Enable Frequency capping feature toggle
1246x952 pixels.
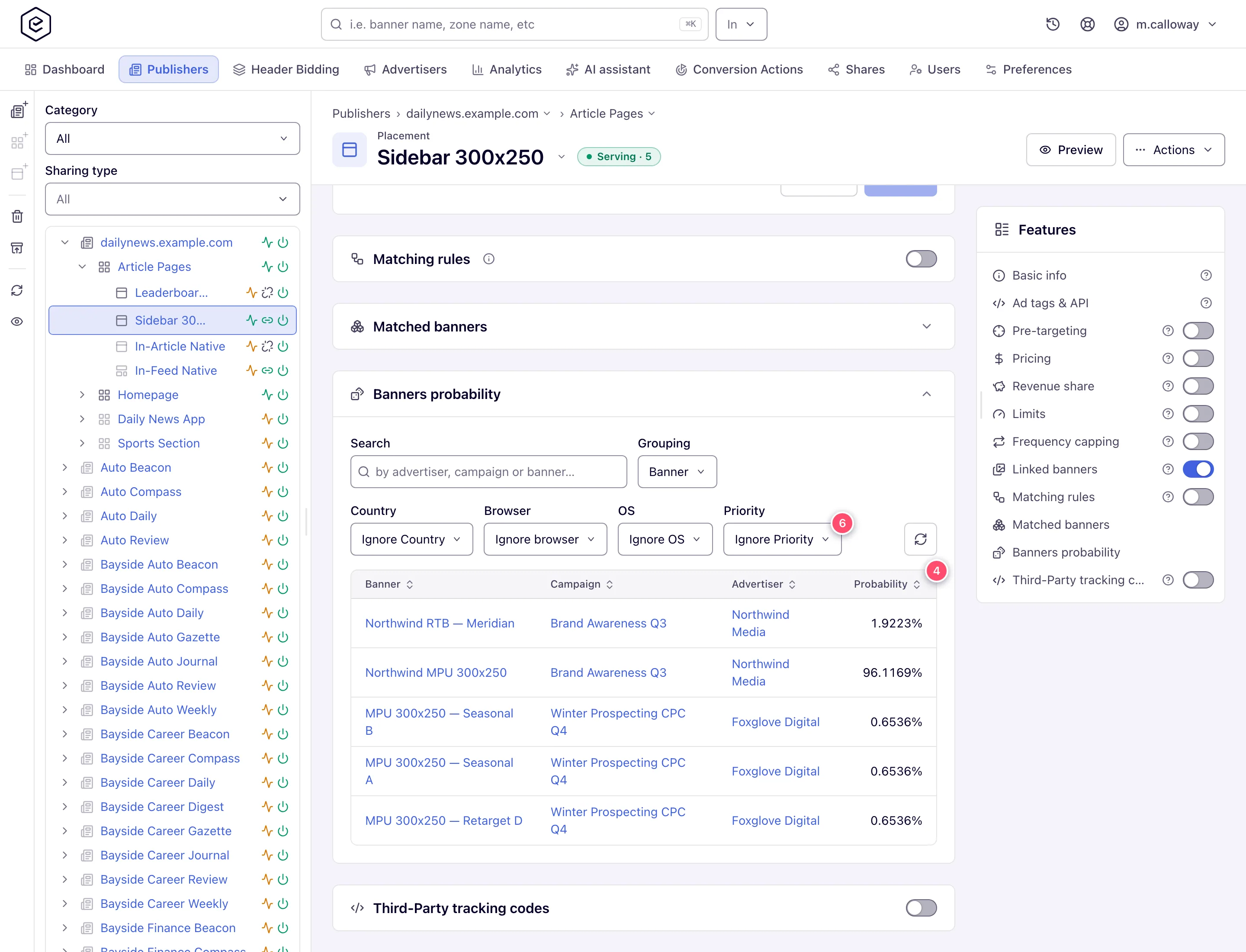[x=1198, y=441]
